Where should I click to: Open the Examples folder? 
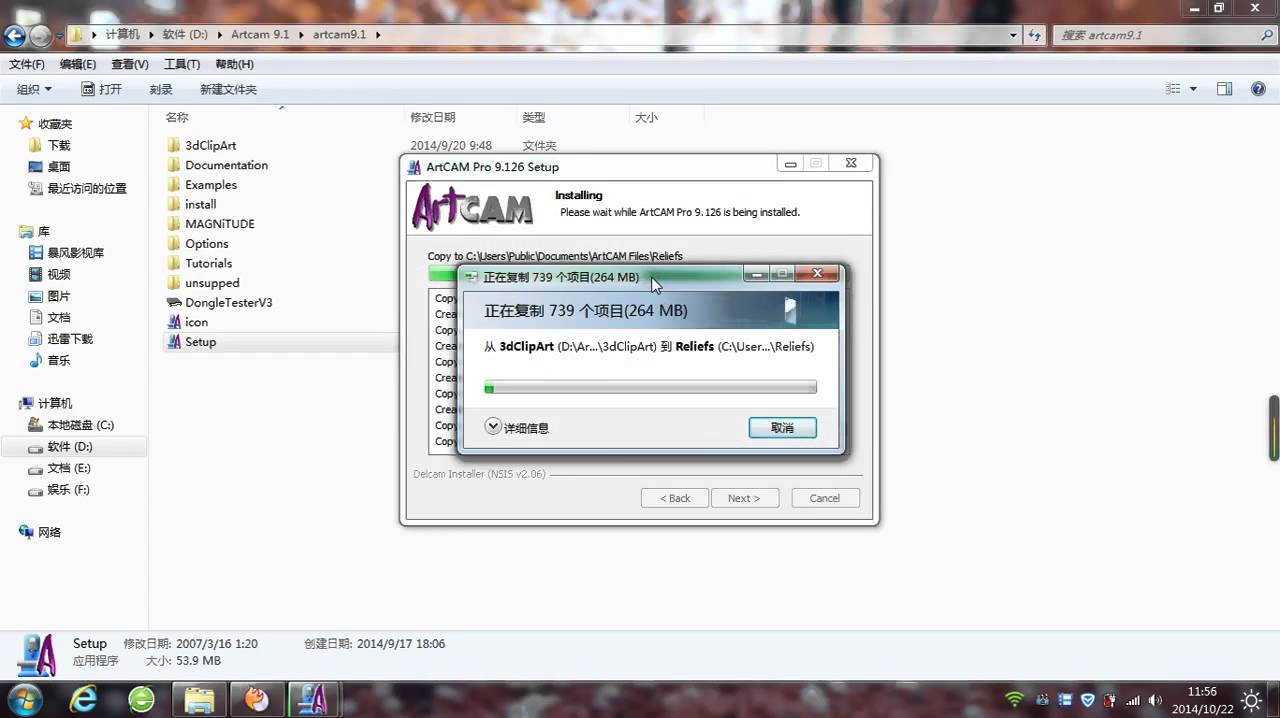211,185
